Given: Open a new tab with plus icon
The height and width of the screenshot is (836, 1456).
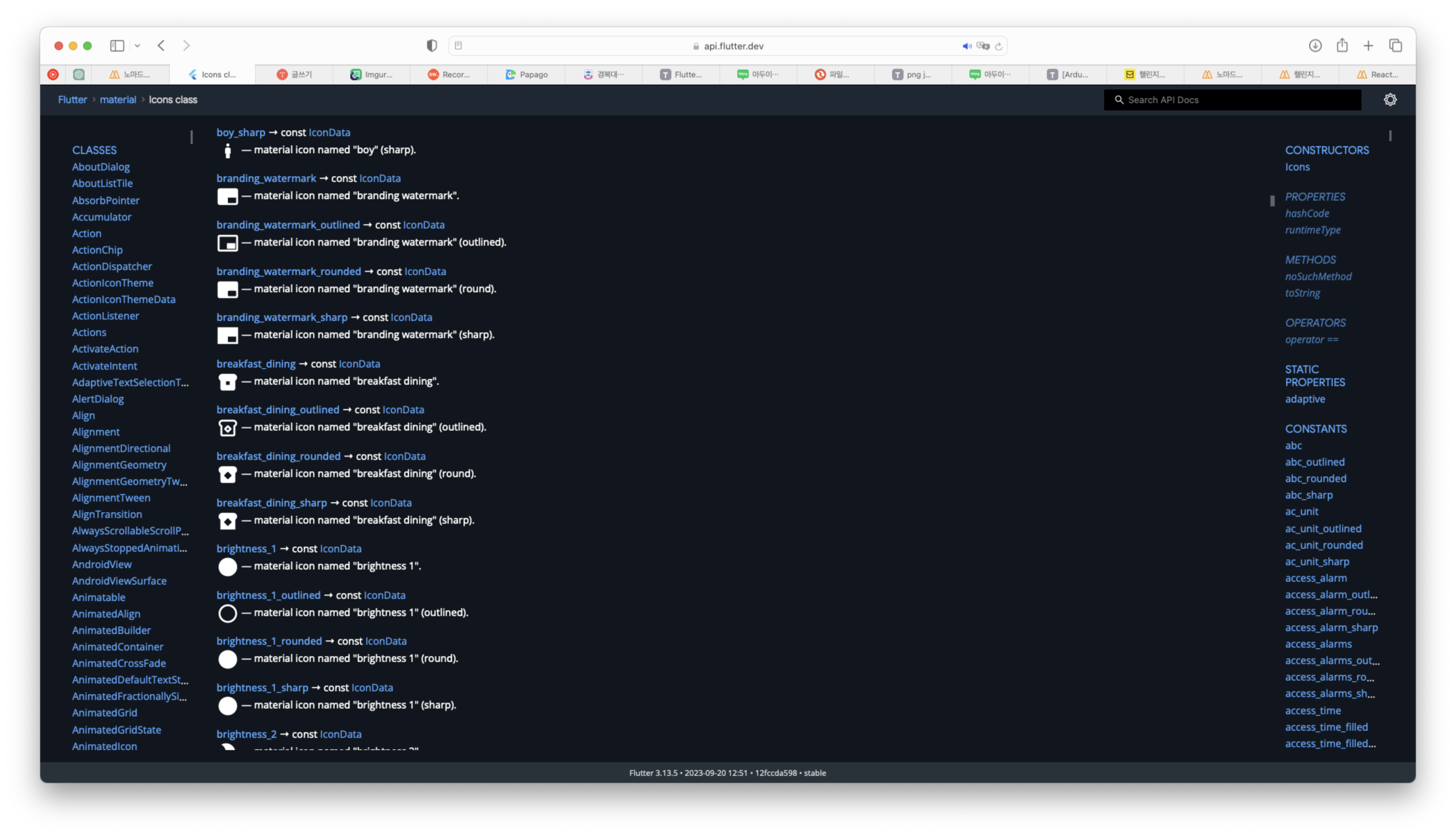Looking at the screenshot, I should (1368, 45).
